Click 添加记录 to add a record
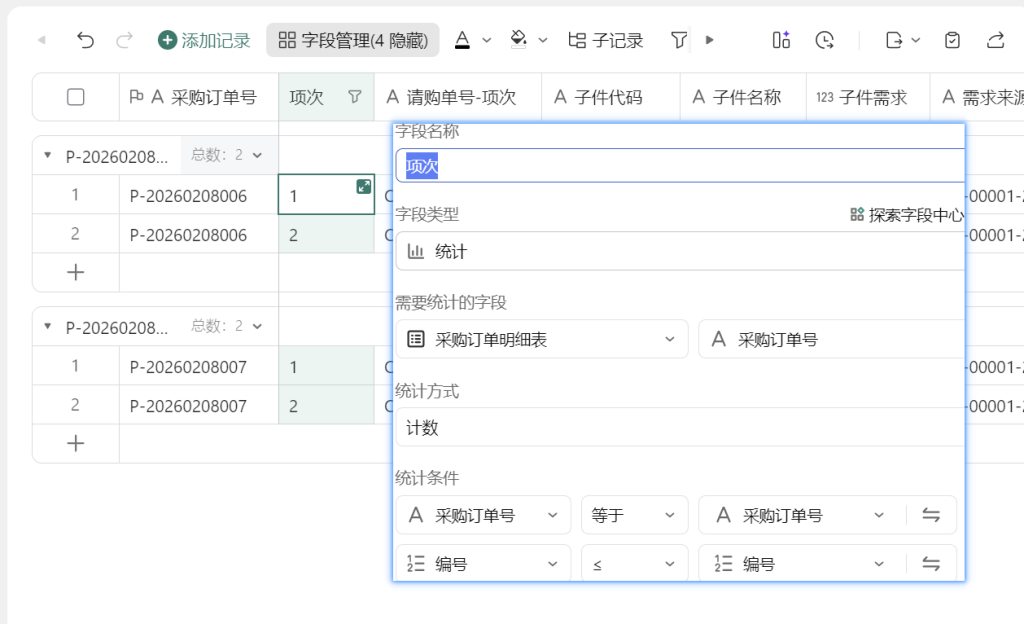 204,40
